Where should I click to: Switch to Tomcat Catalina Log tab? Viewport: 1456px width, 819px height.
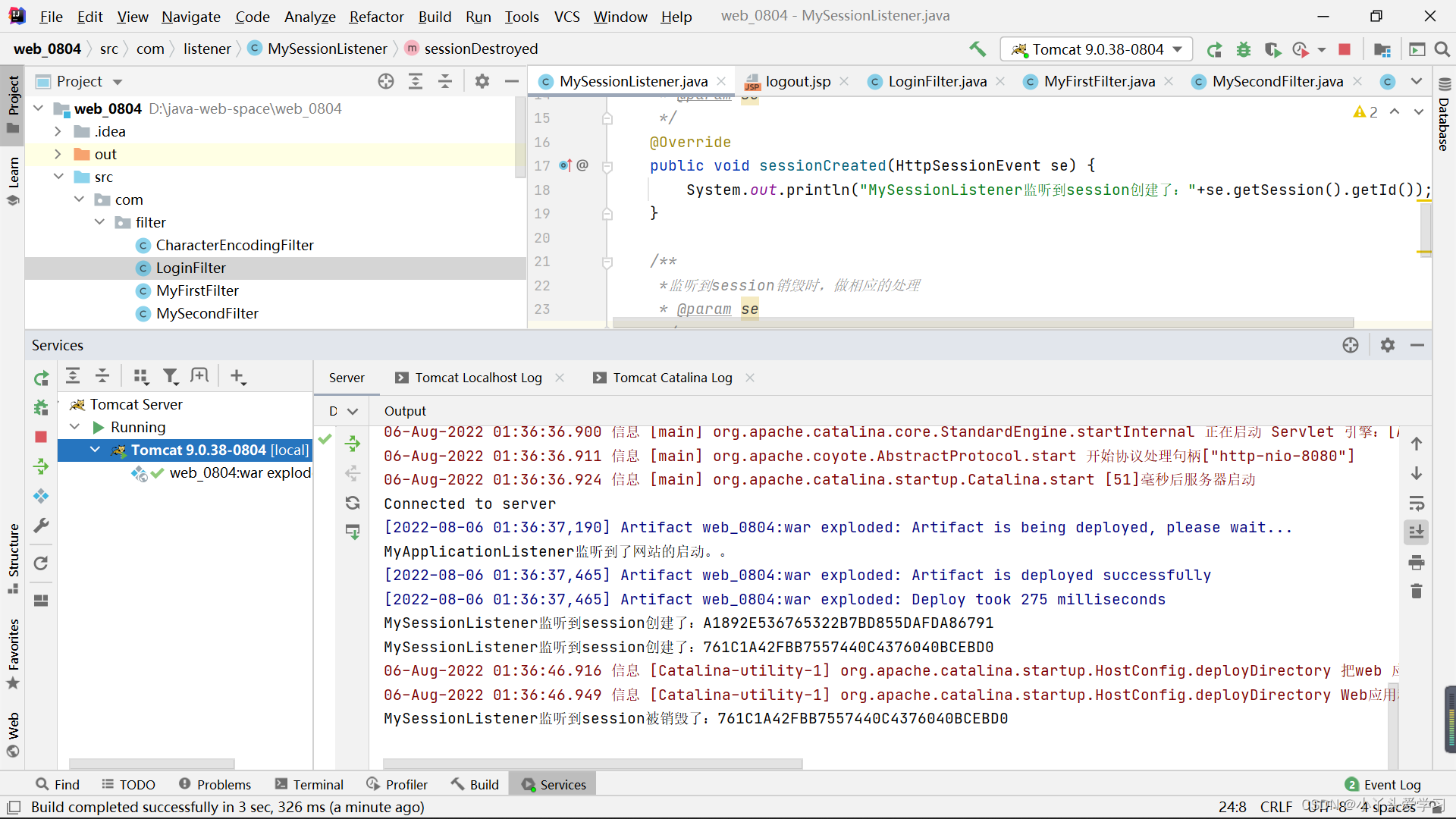pos(672,377)
